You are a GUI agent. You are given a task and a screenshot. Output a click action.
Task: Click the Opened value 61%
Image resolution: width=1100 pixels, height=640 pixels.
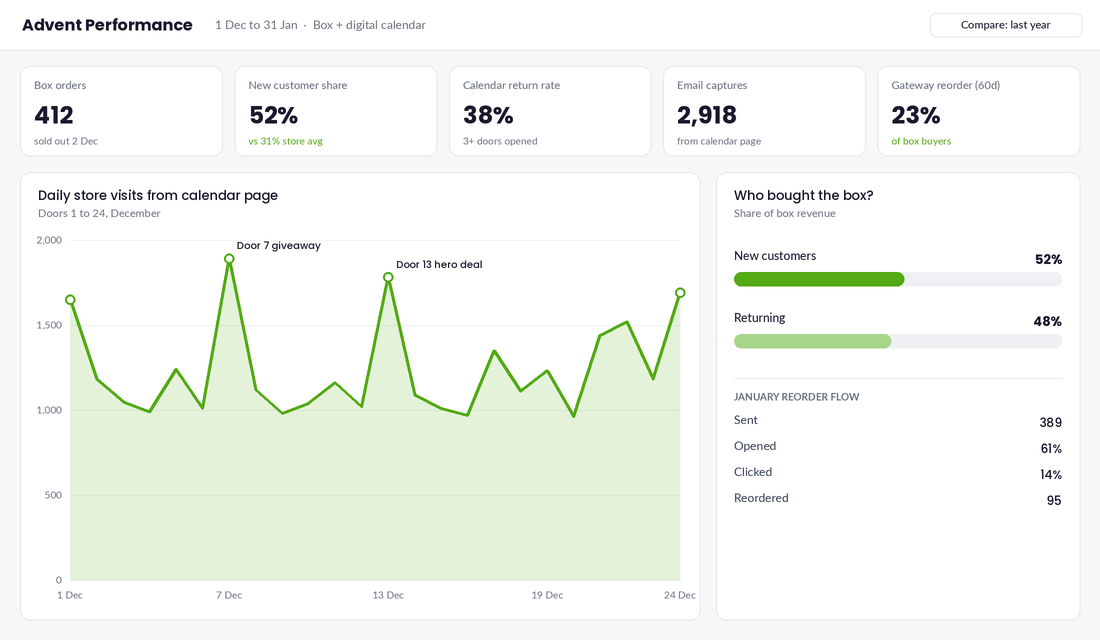tap(1051, 448)
